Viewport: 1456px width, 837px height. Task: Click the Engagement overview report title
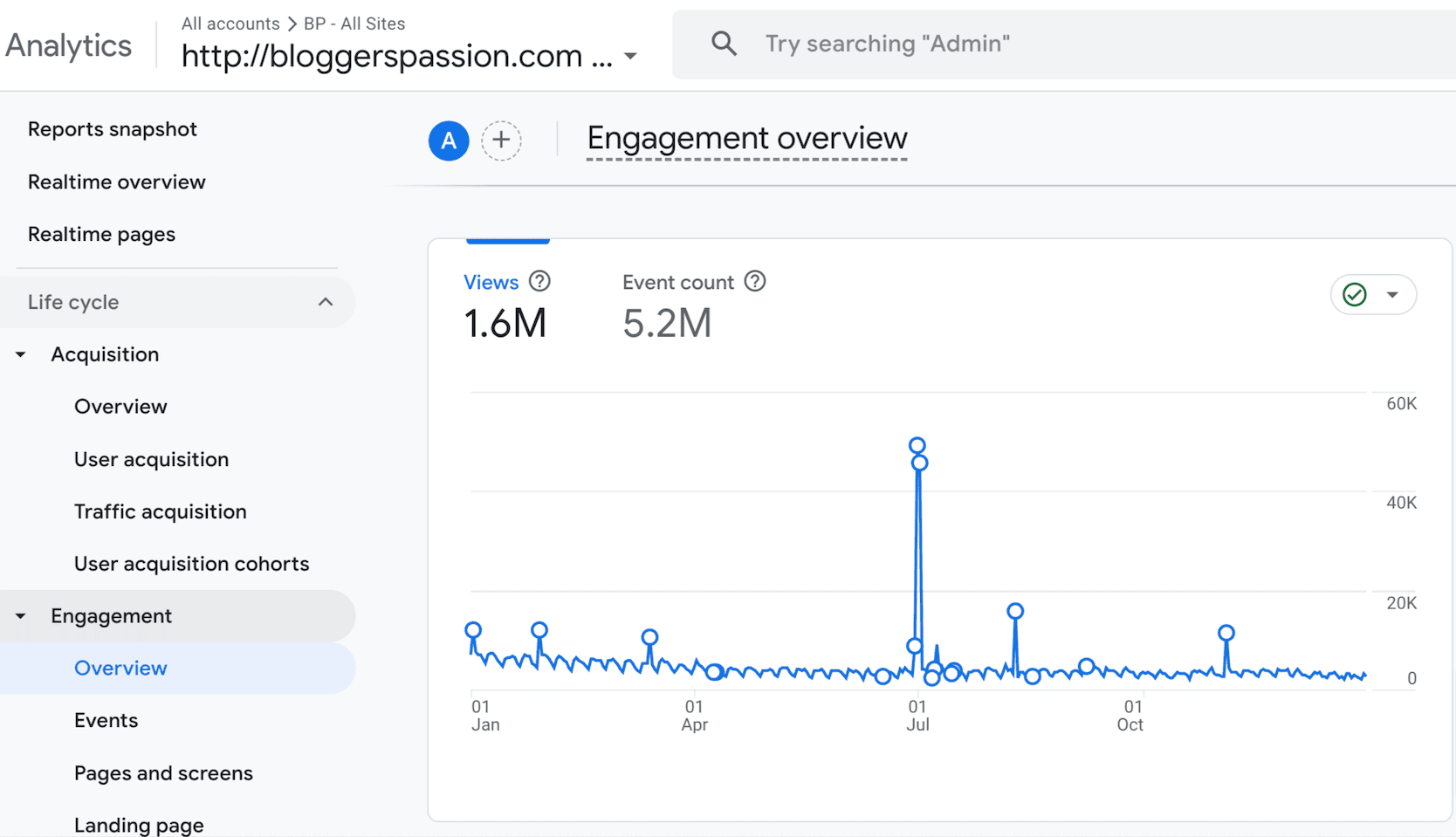pyautogui.click(x=747, y=138)
